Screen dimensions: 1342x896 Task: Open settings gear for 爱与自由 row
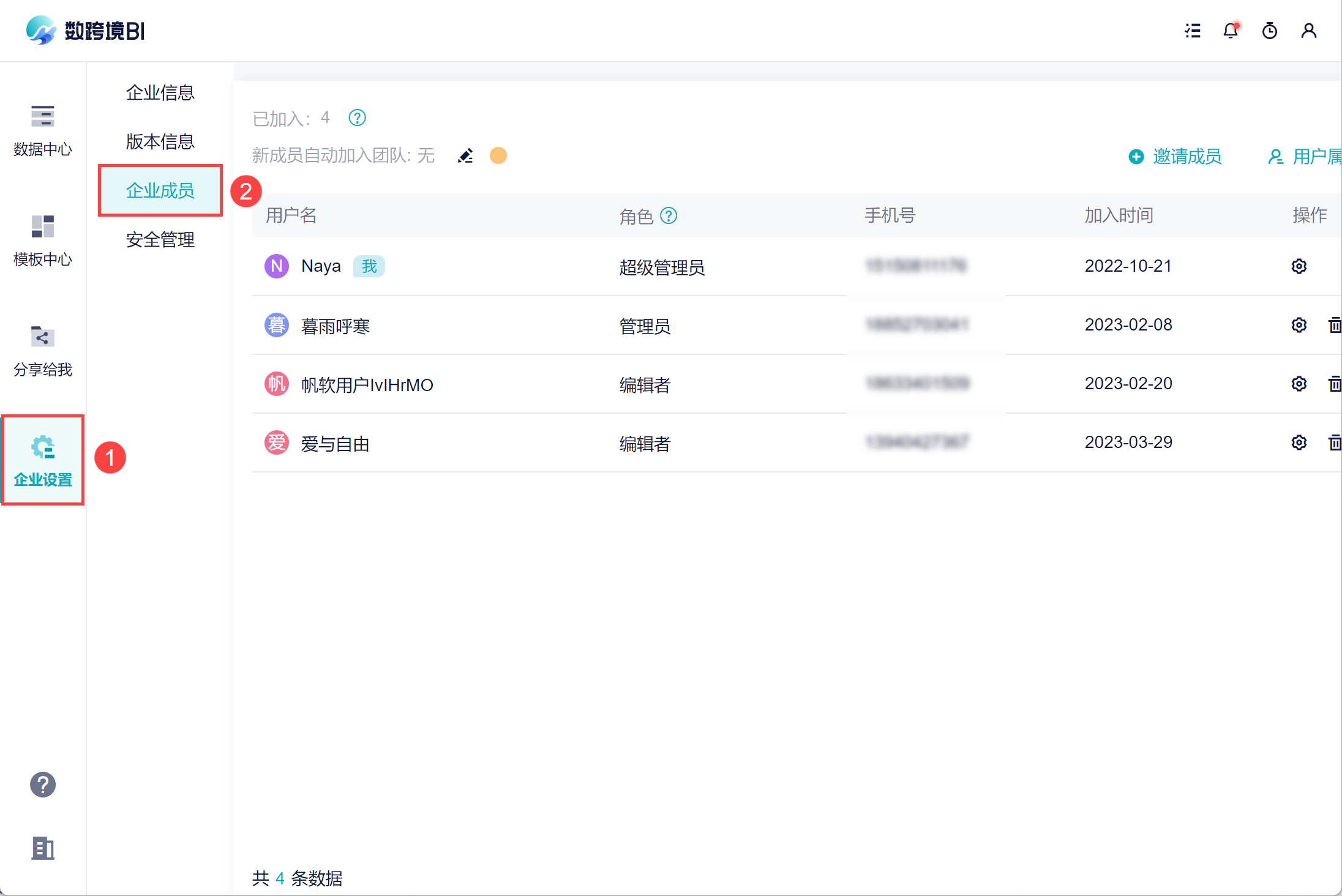1299,442
